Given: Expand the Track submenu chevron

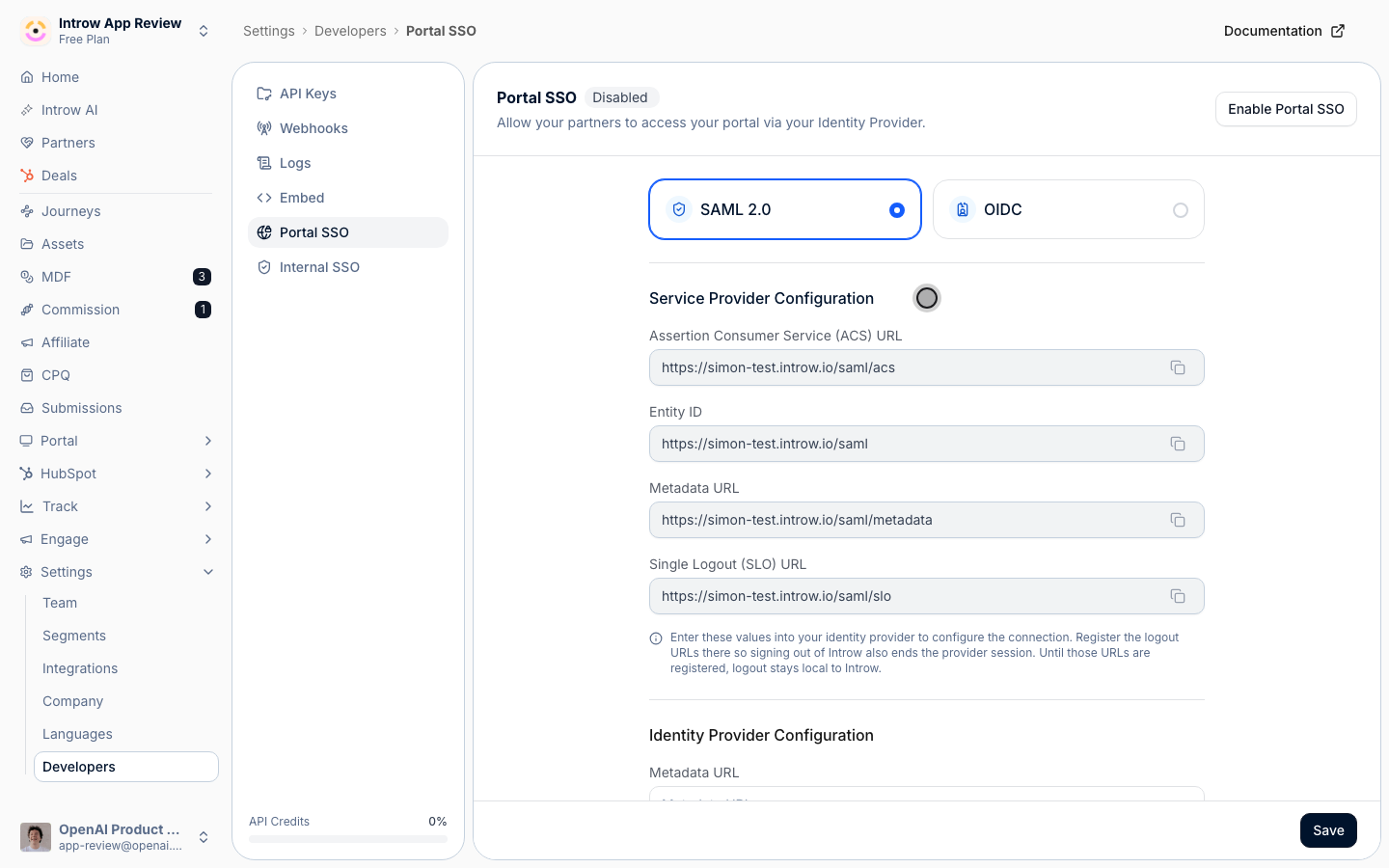Looking at the screenshot, I should tap(208, 506).
